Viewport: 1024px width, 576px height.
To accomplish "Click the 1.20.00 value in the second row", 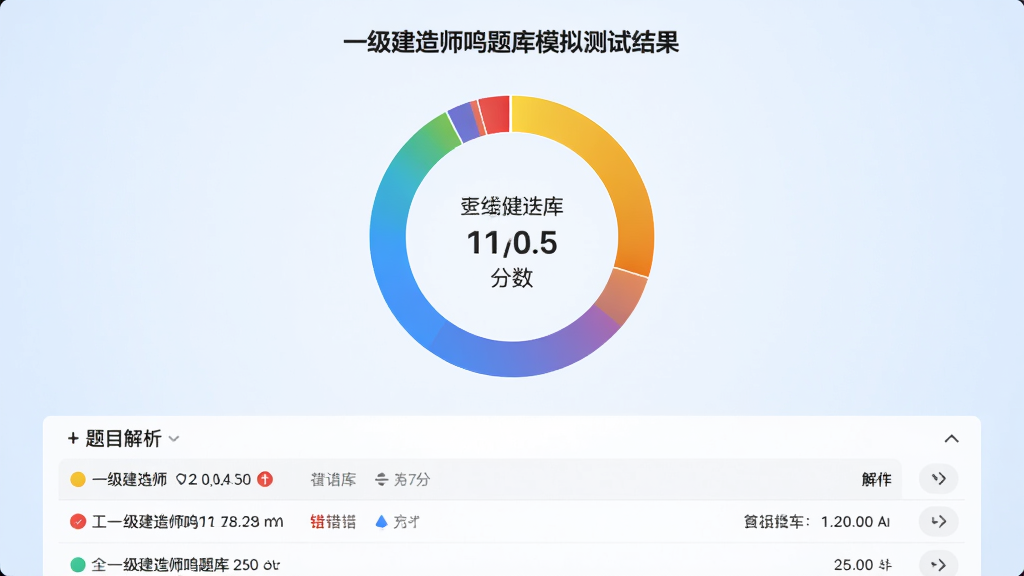I will 847,522.
